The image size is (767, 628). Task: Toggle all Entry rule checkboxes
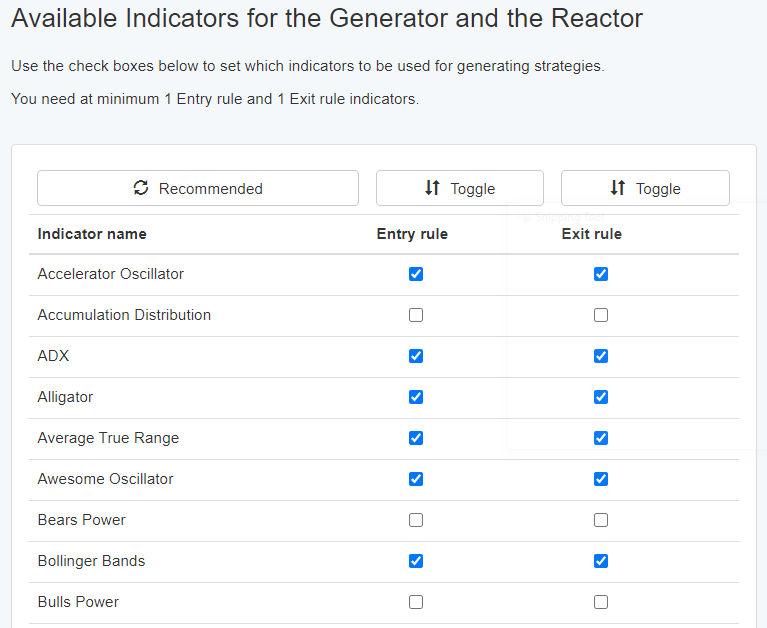tap(459, 188)
